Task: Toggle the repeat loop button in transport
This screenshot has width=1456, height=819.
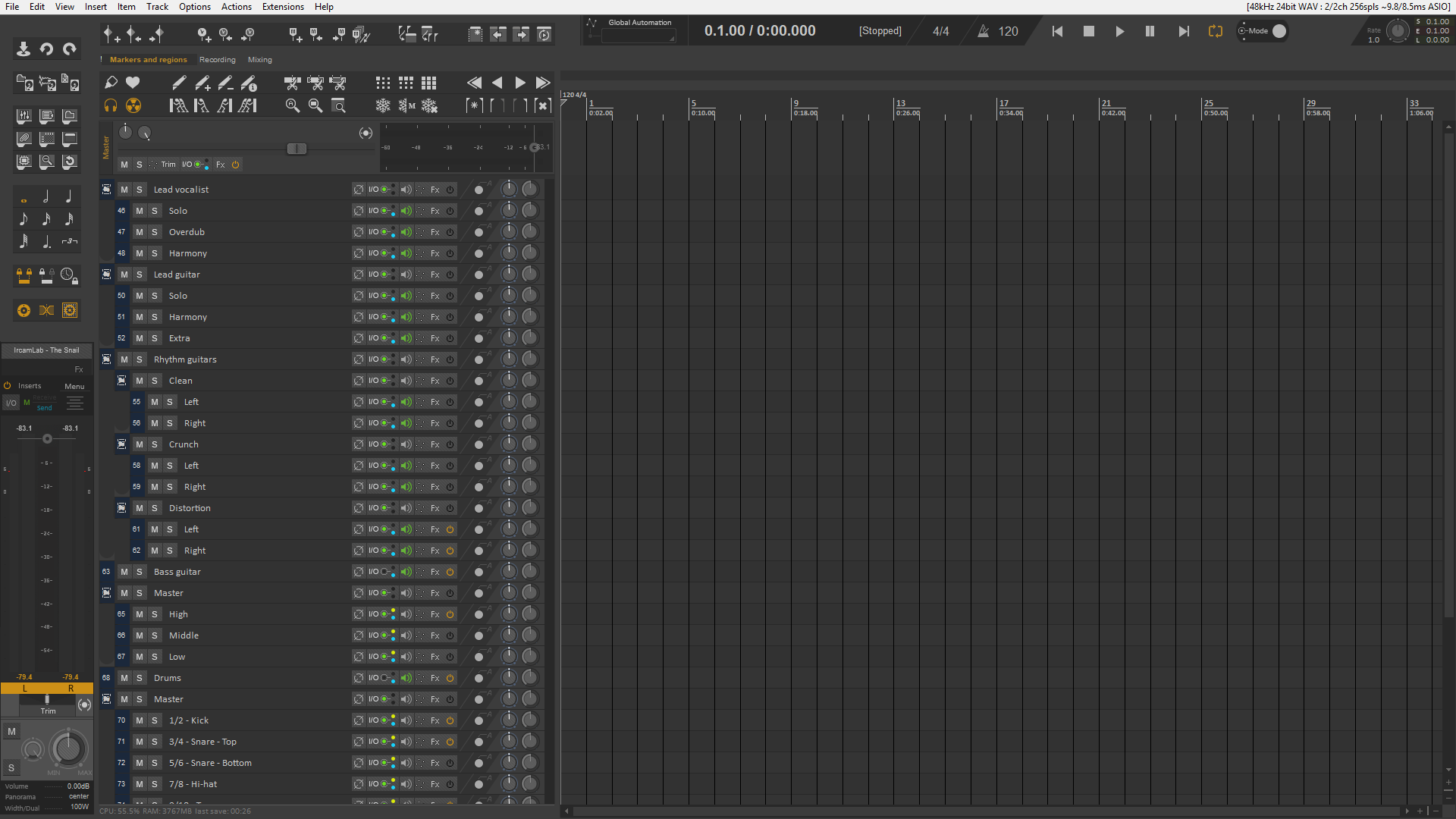Action: pos(1216,31)
